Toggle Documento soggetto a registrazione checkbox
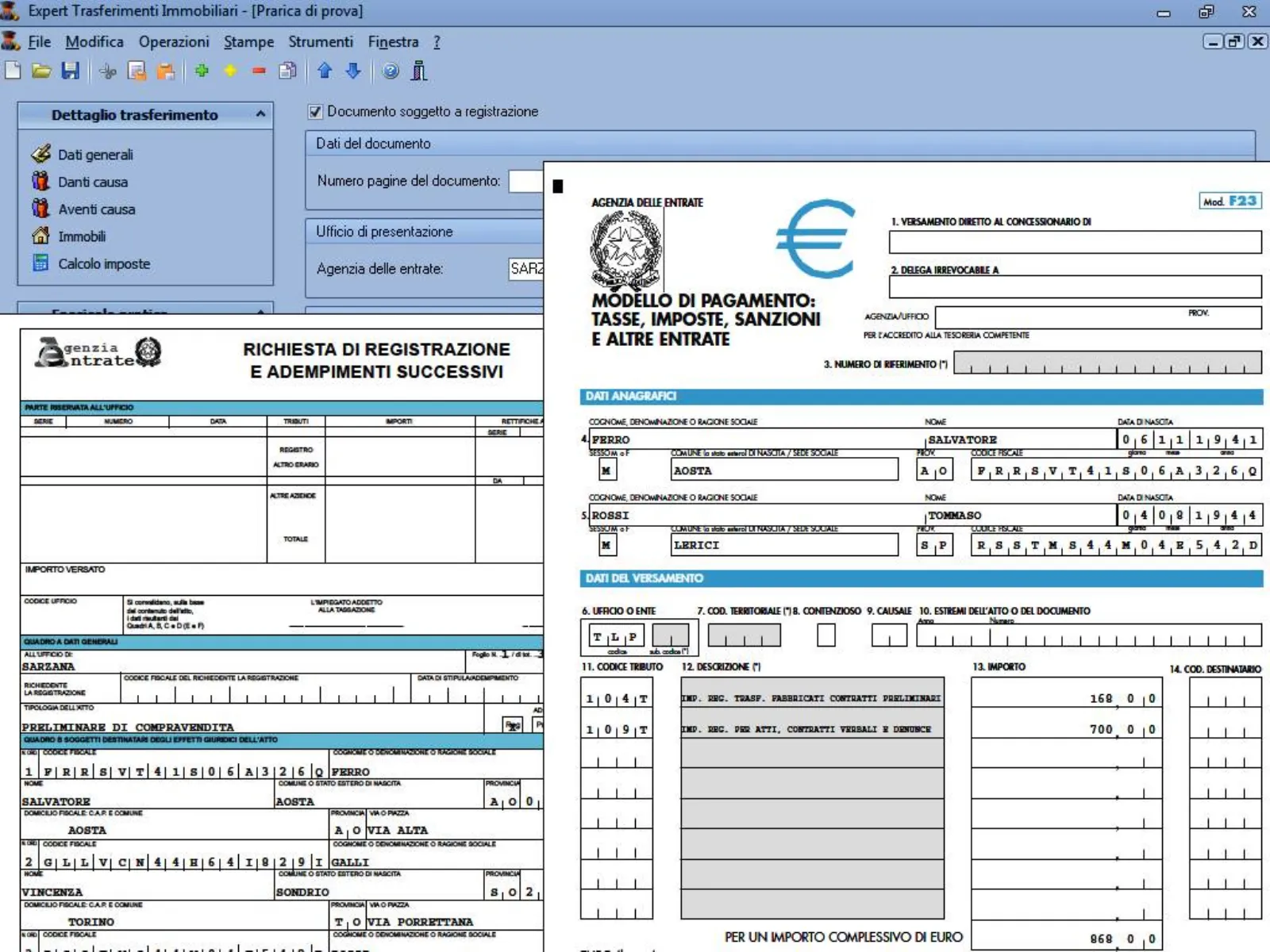 click(315, 112)
